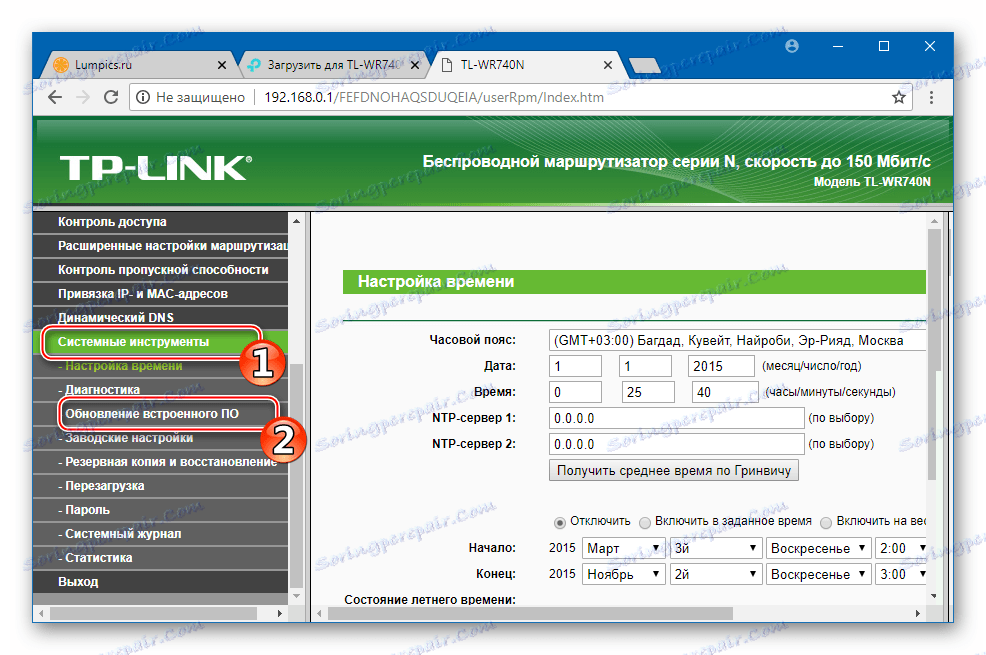Open Резервная копия и восстановление submenu

tap(160, 461)
